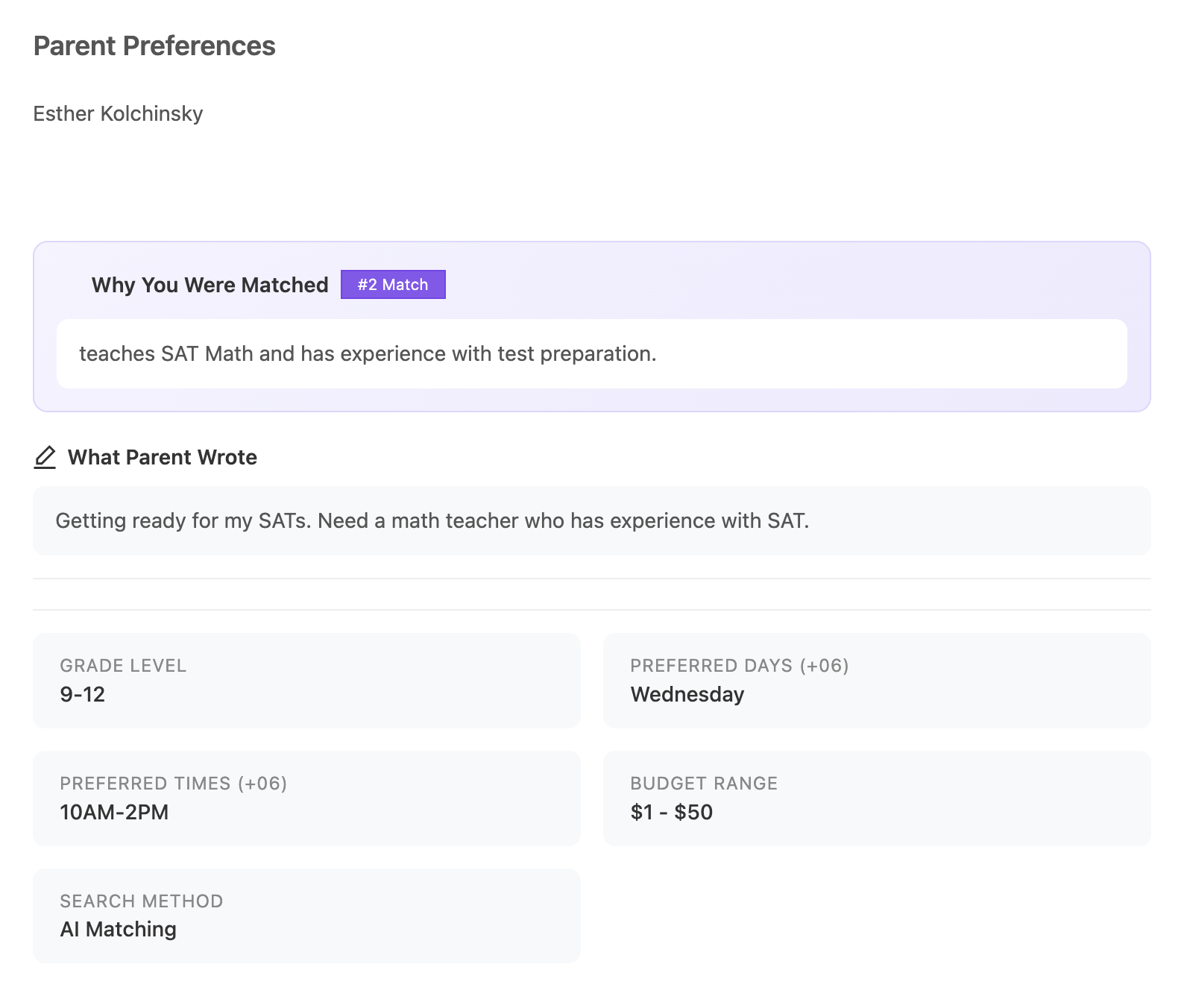Click the Preferred Times card
The image size is (1187, 1008).
tap(306, 798)
